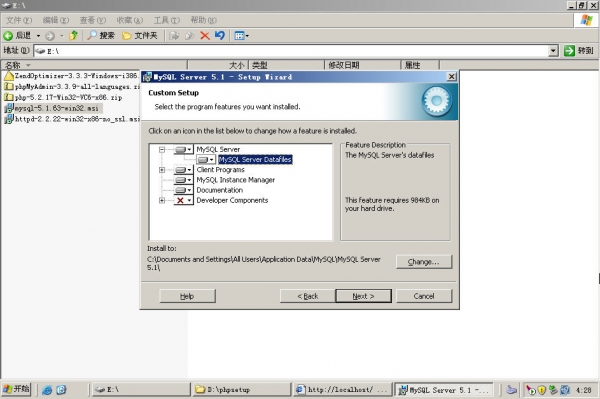Select Documentation tree item label
This screenshot has height=399, width=600.
pyautogui.click(x=220, y=190)
